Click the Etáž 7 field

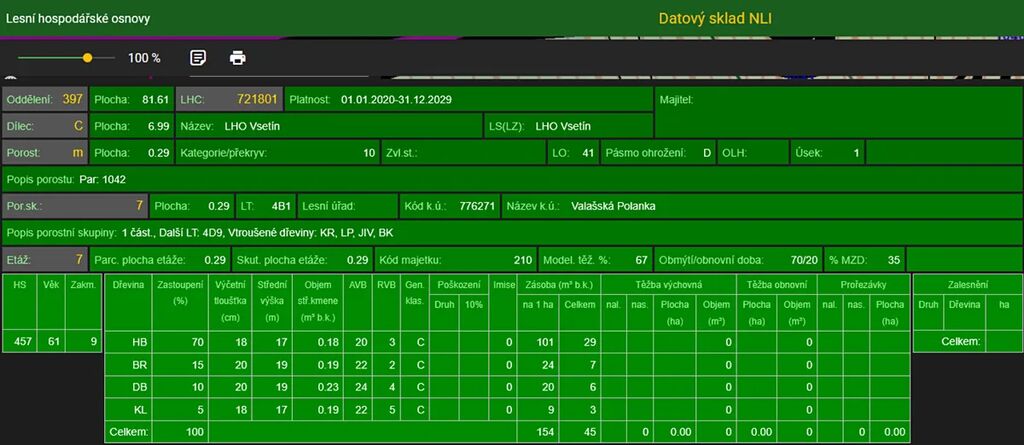tap(45, 259)
